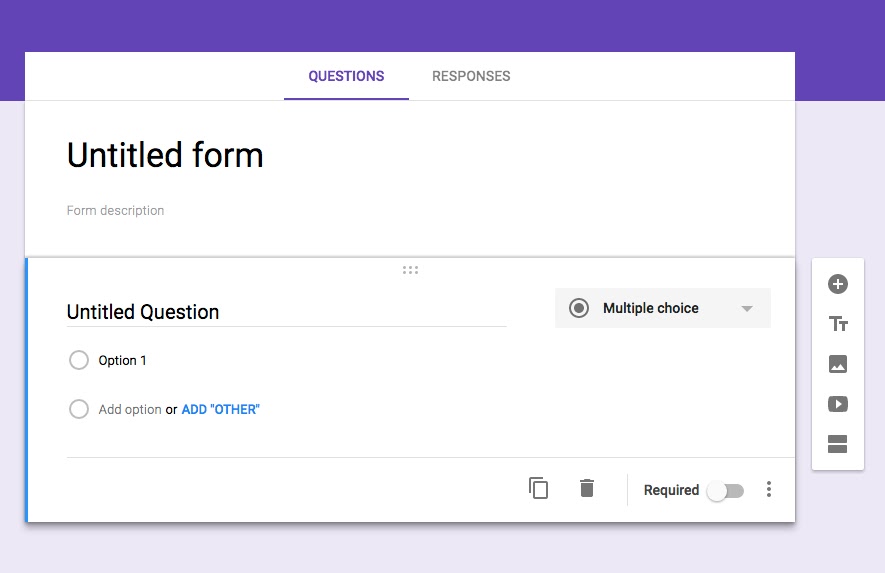This screenshot has width=885, height=573.
Task: Add an image using the sidebar icon
Action: click(x=838, y=364)
